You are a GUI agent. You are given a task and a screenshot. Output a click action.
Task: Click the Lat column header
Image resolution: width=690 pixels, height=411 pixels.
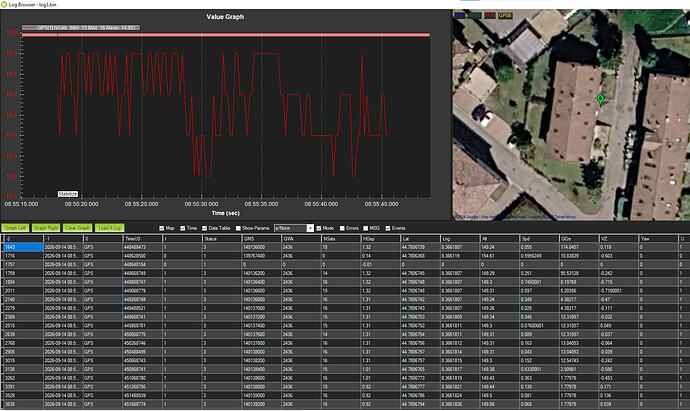[420, 239]
